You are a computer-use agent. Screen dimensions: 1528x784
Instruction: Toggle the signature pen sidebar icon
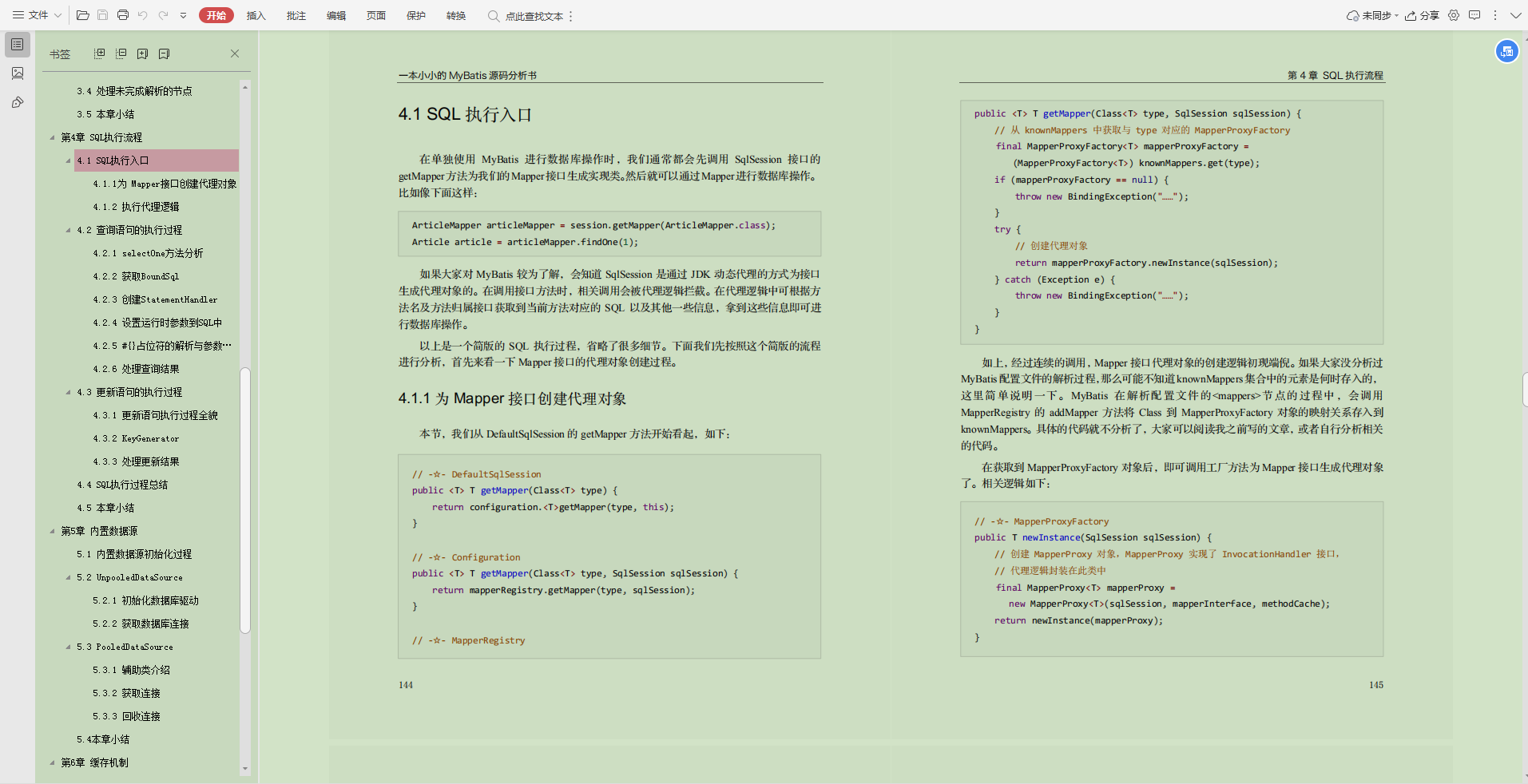coord(18,102)
